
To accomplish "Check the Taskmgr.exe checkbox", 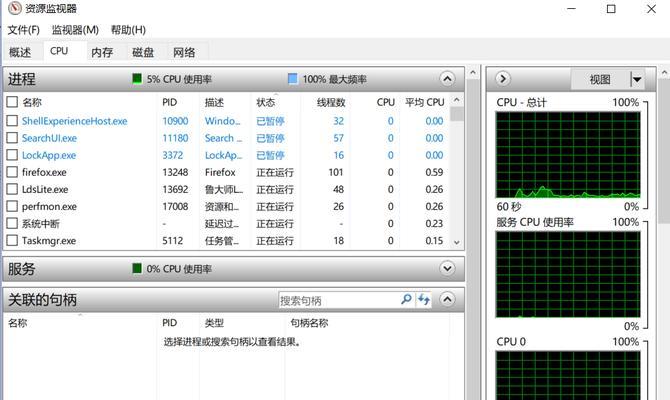I will pos(12,240).
